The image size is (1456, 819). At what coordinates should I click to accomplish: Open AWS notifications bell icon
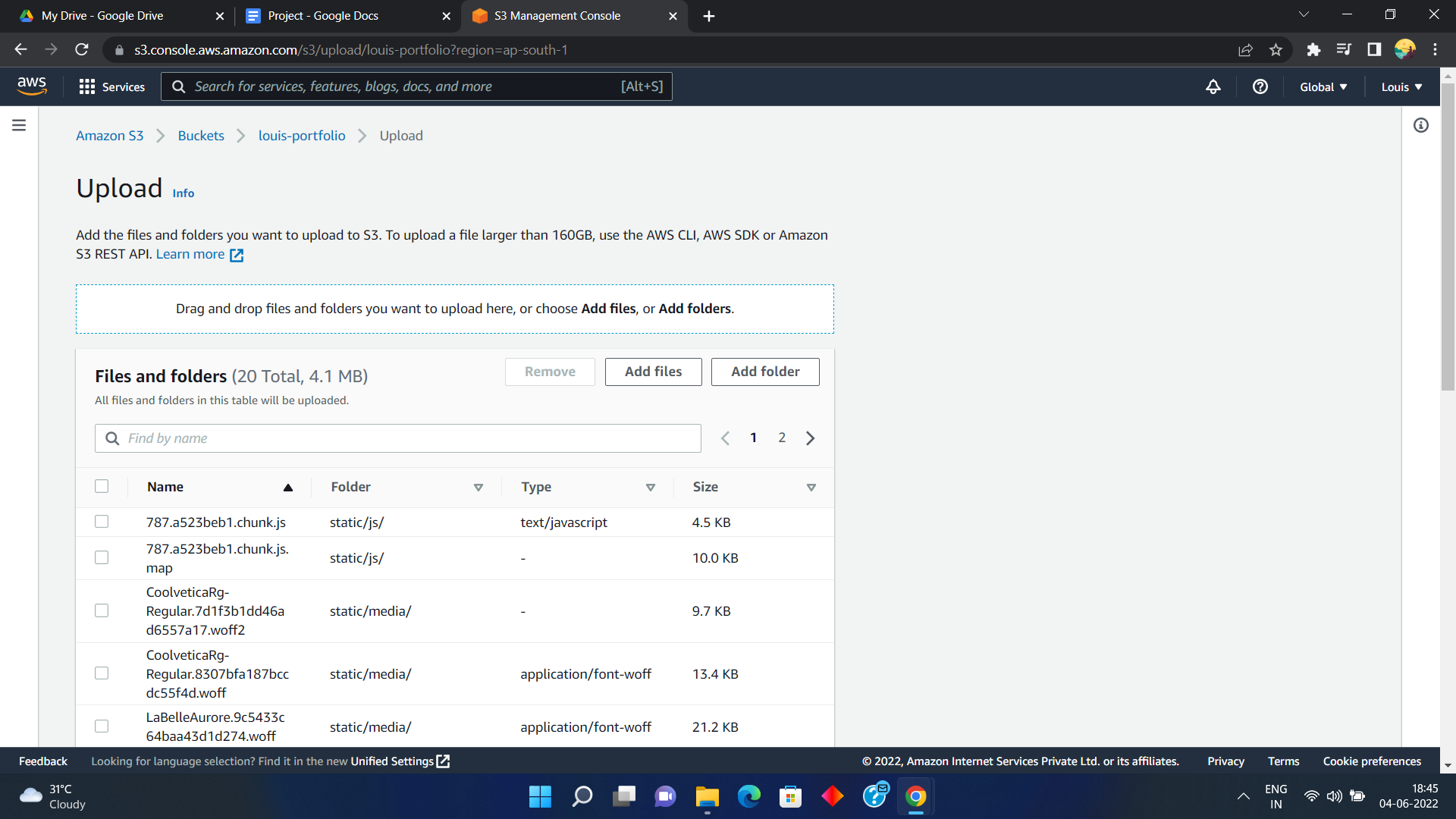tap(1213, 86)
